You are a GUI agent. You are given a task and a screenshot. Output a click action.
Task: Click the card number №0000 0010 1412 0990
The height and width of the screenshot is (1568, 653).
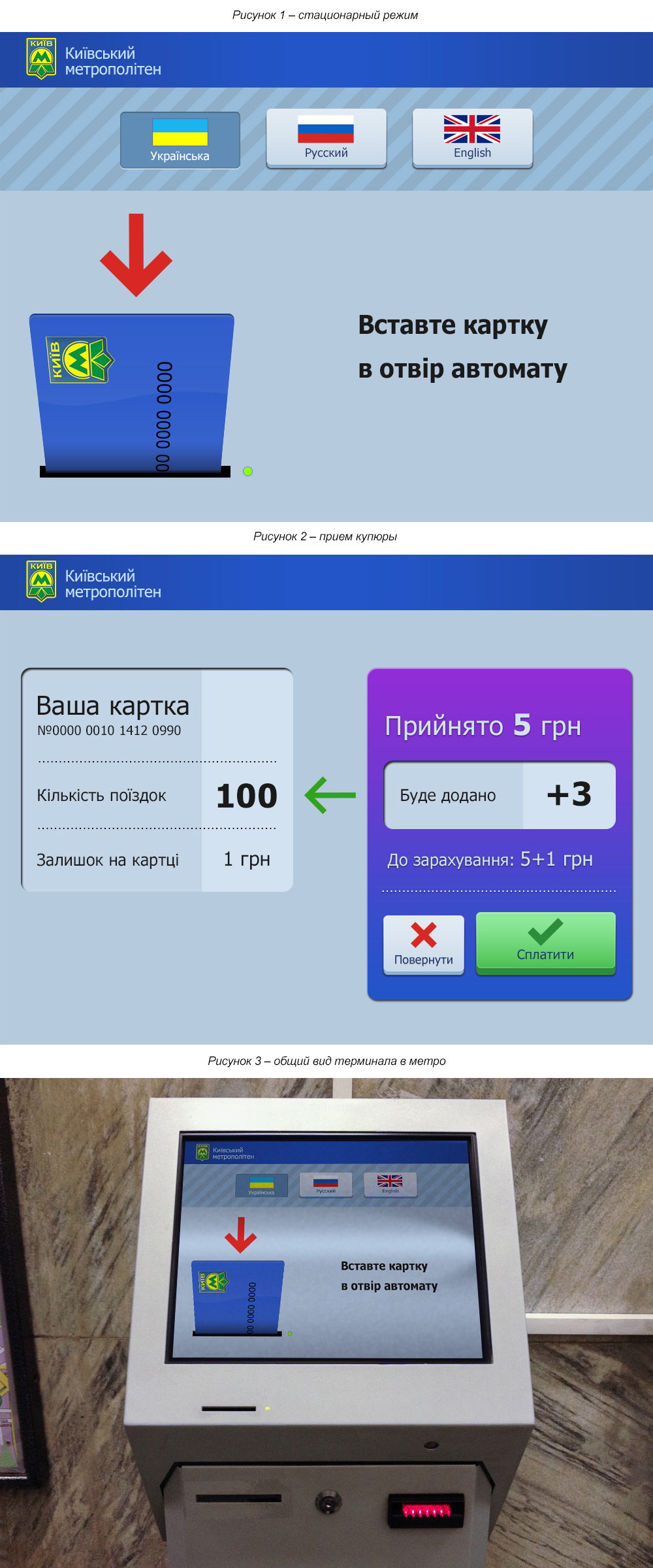pos(109,730)
